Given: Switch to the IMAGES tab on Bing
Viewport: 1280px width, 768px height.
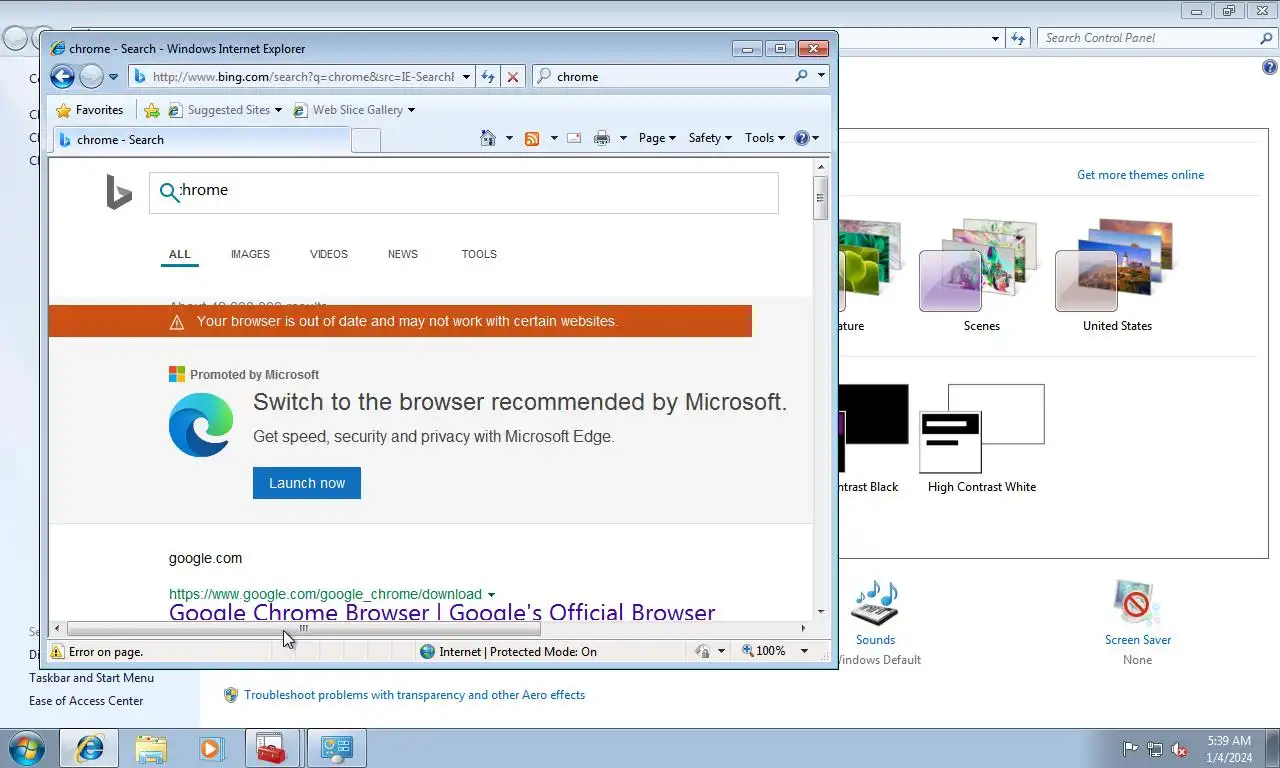Looking at the screenshot, I should click(250, 254).
